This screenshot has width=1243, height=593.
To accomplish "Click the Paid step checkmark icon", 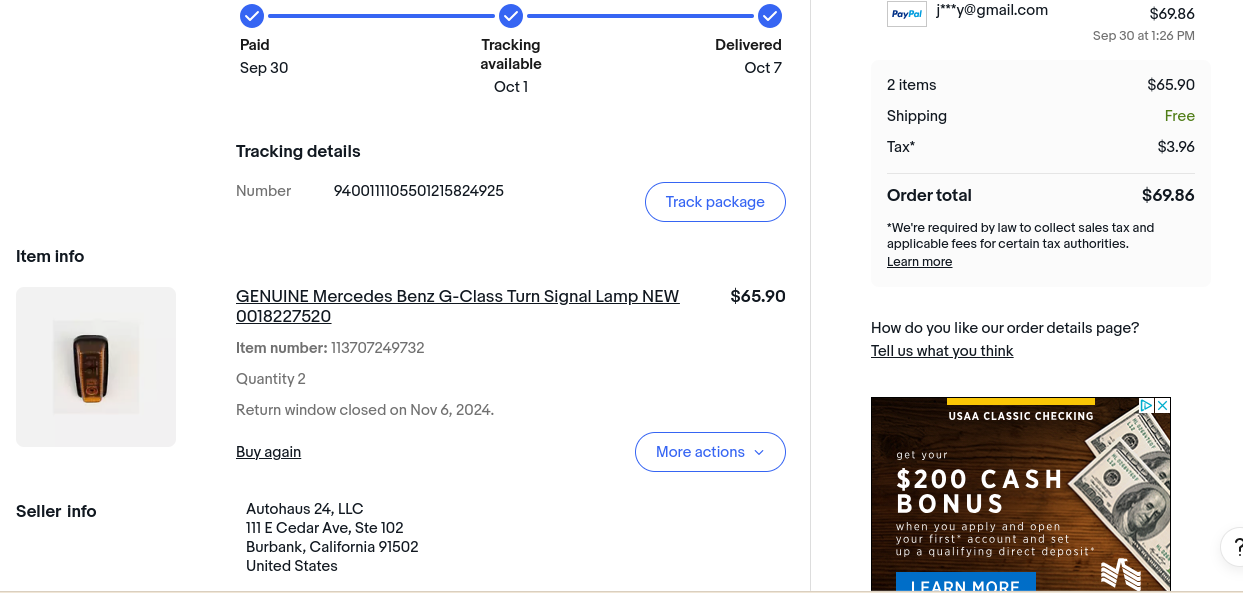I will [x=252, y=16].
